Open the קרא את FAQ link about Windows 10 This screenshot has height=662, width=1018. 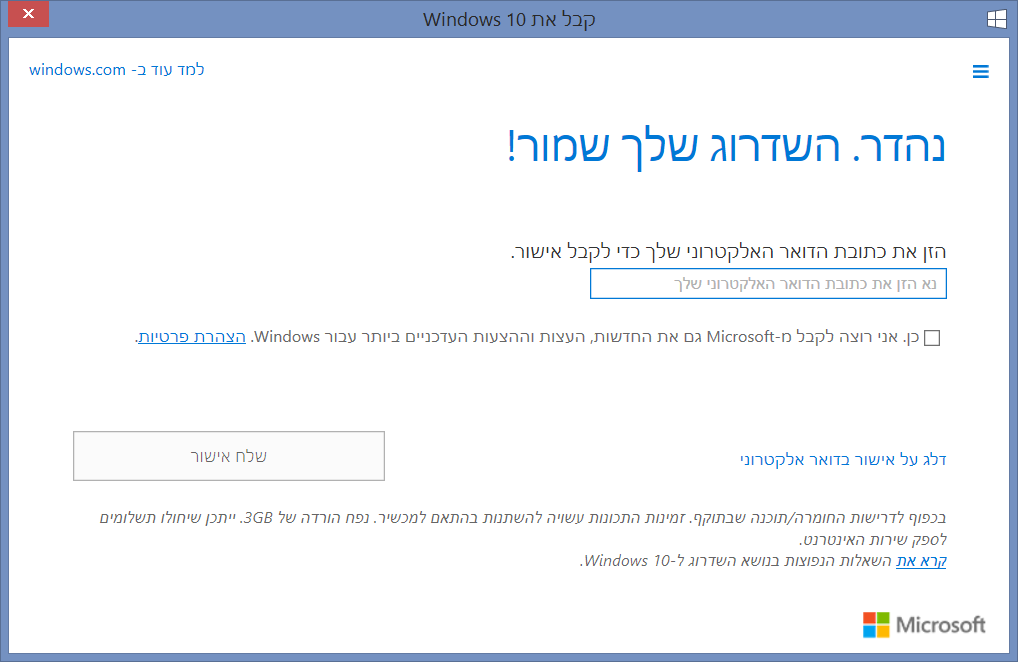pos(920,560)
